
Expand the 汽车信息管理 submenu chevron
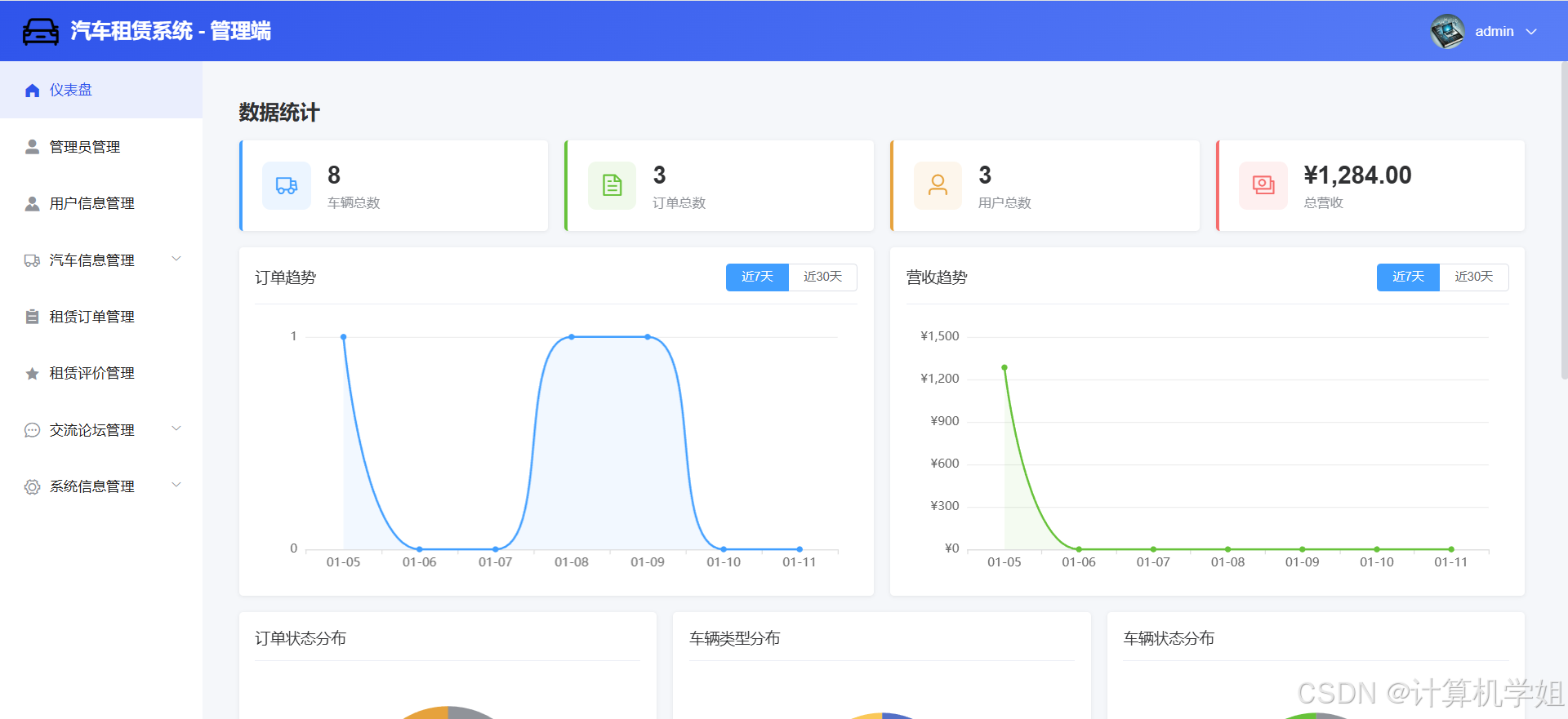[176, 260]
